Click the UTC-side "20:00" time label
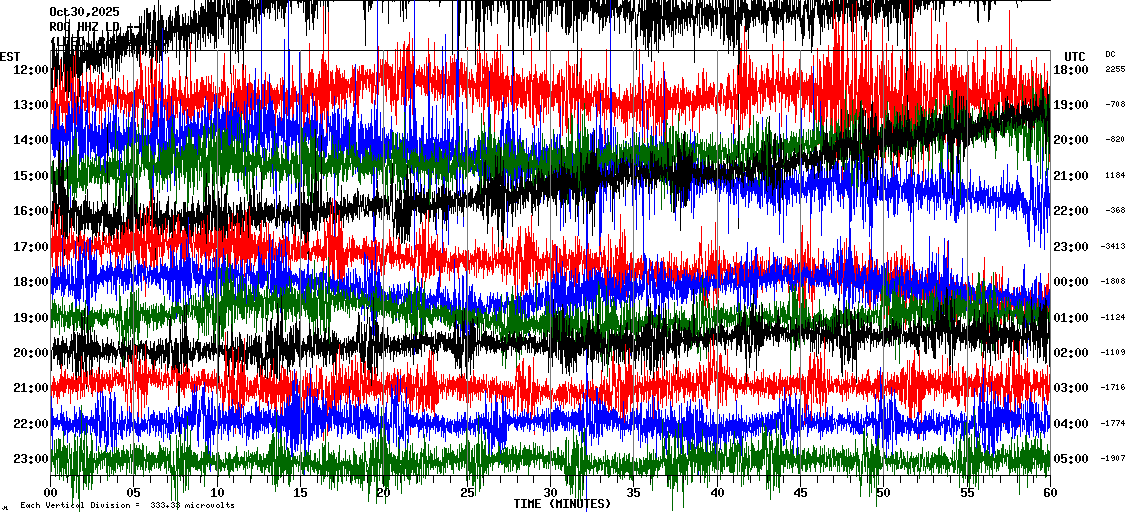1130x519 pixels. click(x=1071, y=140)
